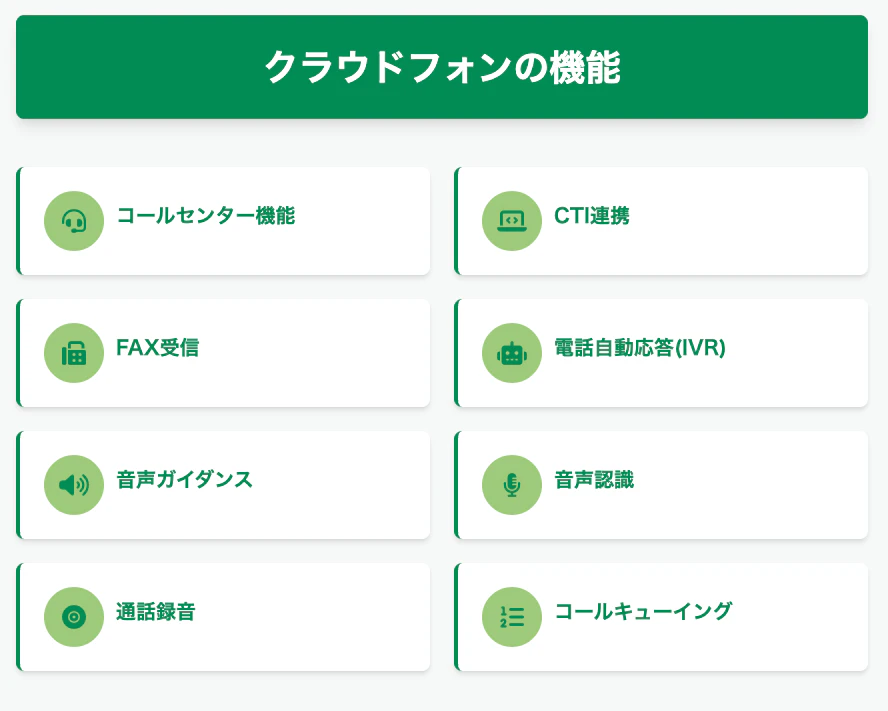Select the 音声認識 label

click(594, 479)
